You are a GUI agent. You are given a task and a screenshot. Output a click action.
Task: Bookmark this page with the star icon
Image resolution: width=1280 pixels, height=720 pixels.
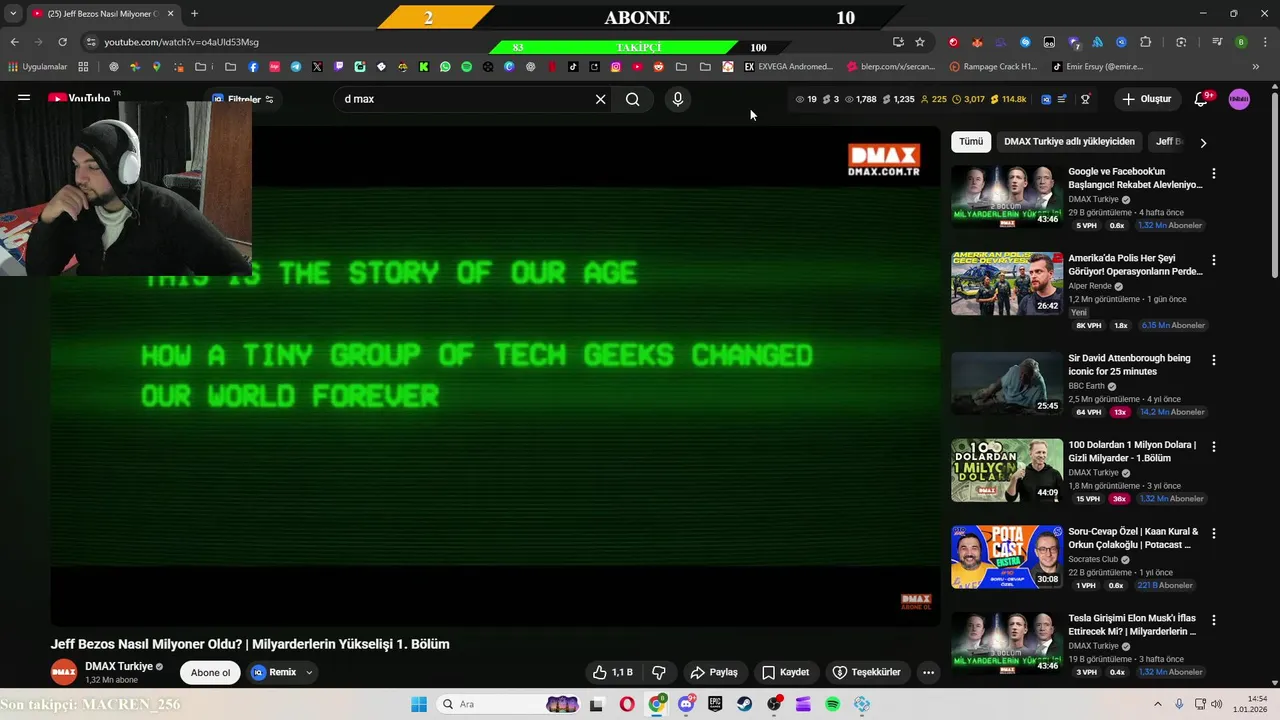coord(920,42)
